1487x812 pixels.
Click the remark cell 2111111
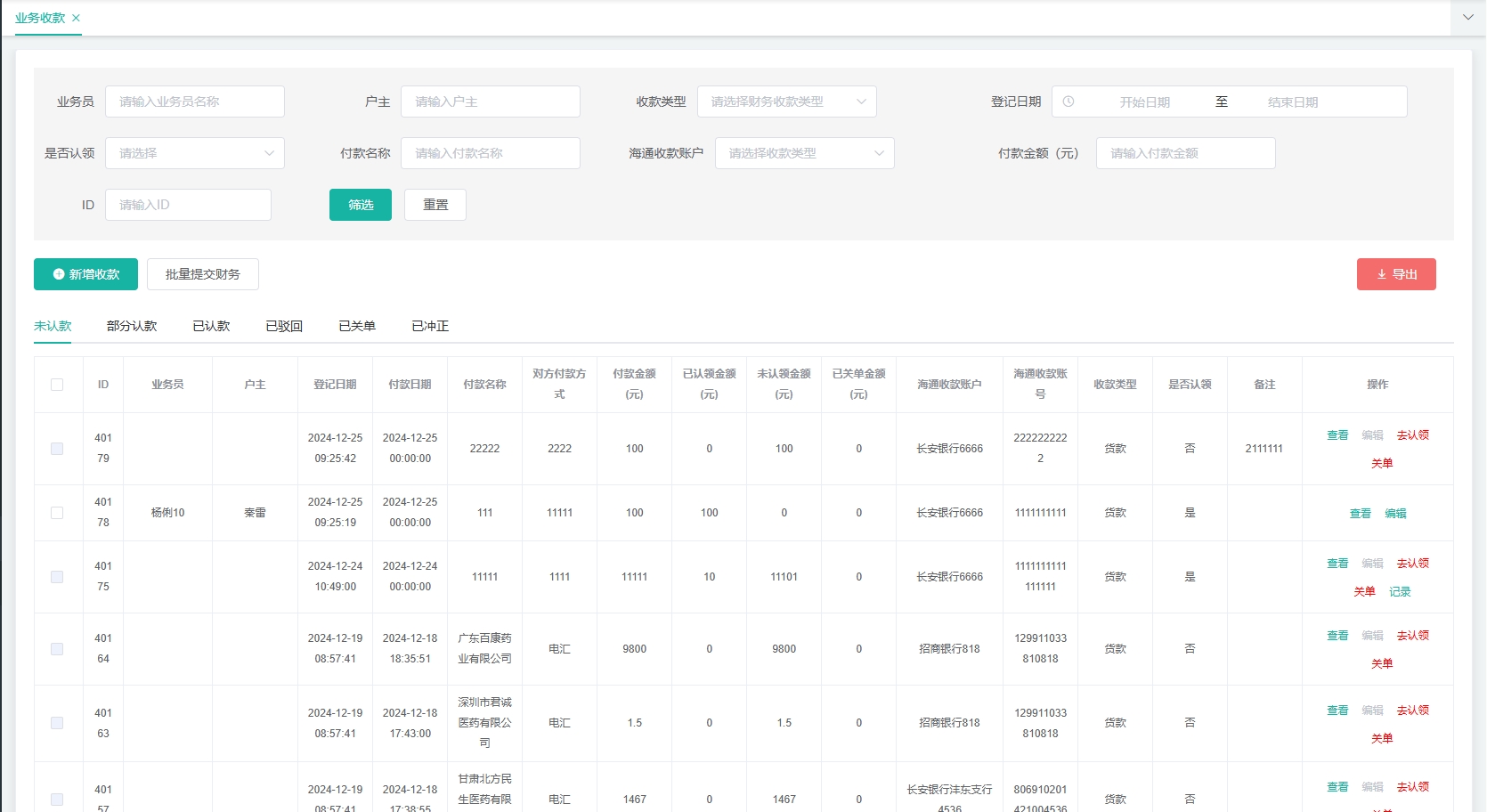[1264, 449]
